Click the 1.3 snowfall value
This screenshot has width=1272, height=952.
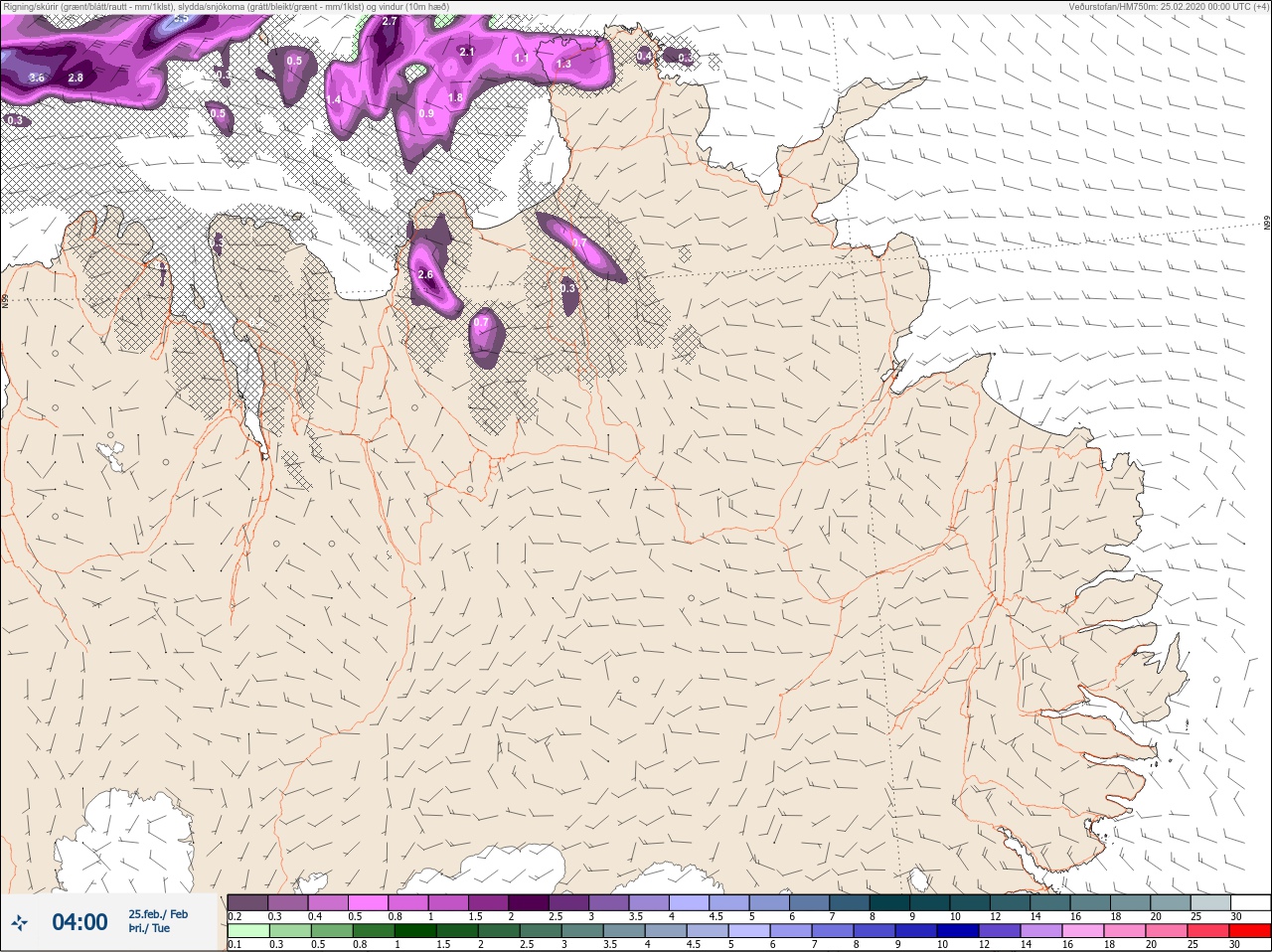click(x=563, y=64)
